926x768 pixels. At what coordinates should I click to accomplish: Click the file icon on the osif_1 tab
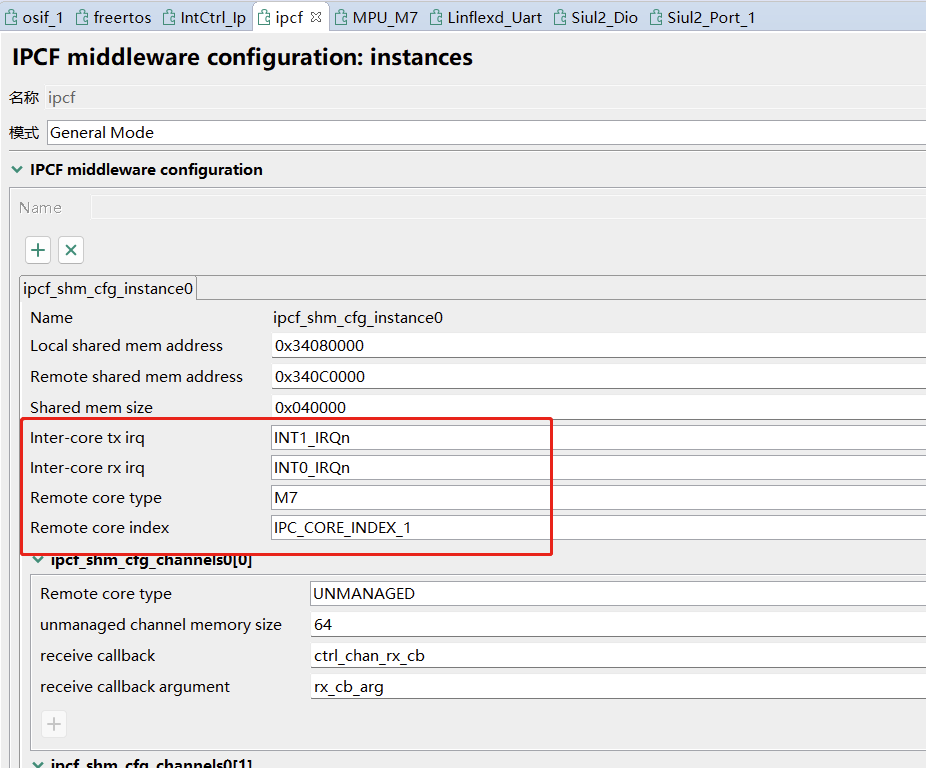[x=11, y=16]
